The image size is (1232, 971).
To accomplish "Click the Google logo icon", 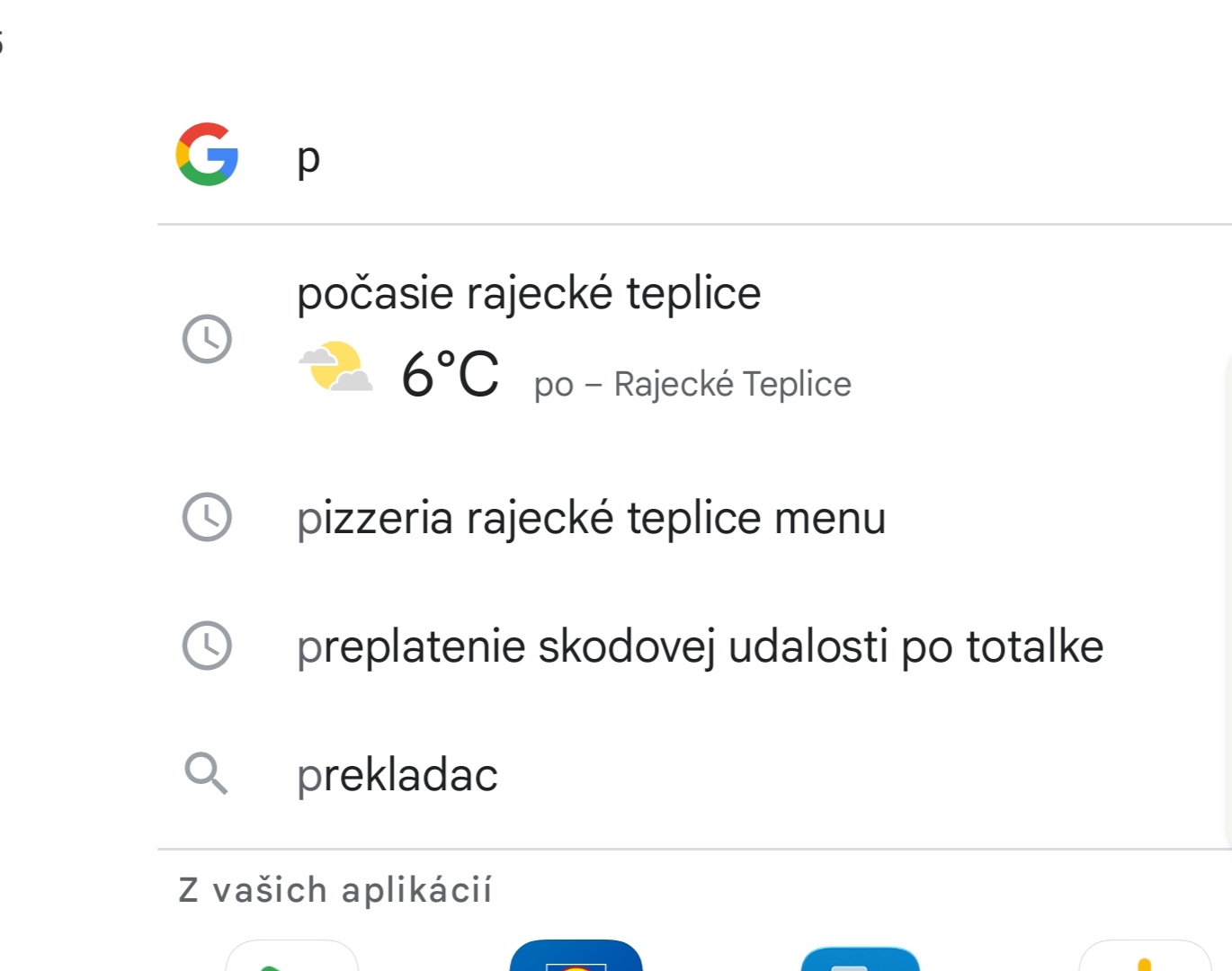I will coord(207,155).
